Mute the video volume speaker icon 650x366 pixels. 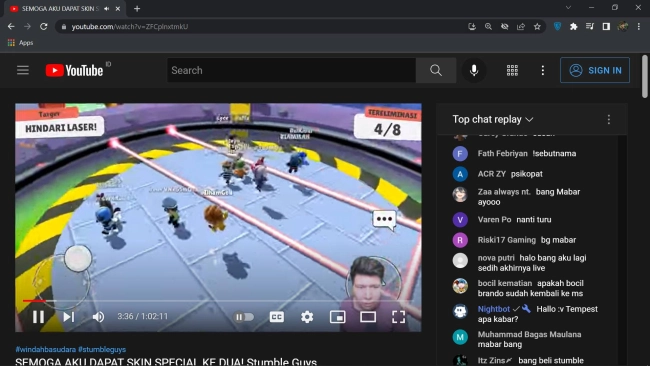pyautogui.click(x=98, y=317)
